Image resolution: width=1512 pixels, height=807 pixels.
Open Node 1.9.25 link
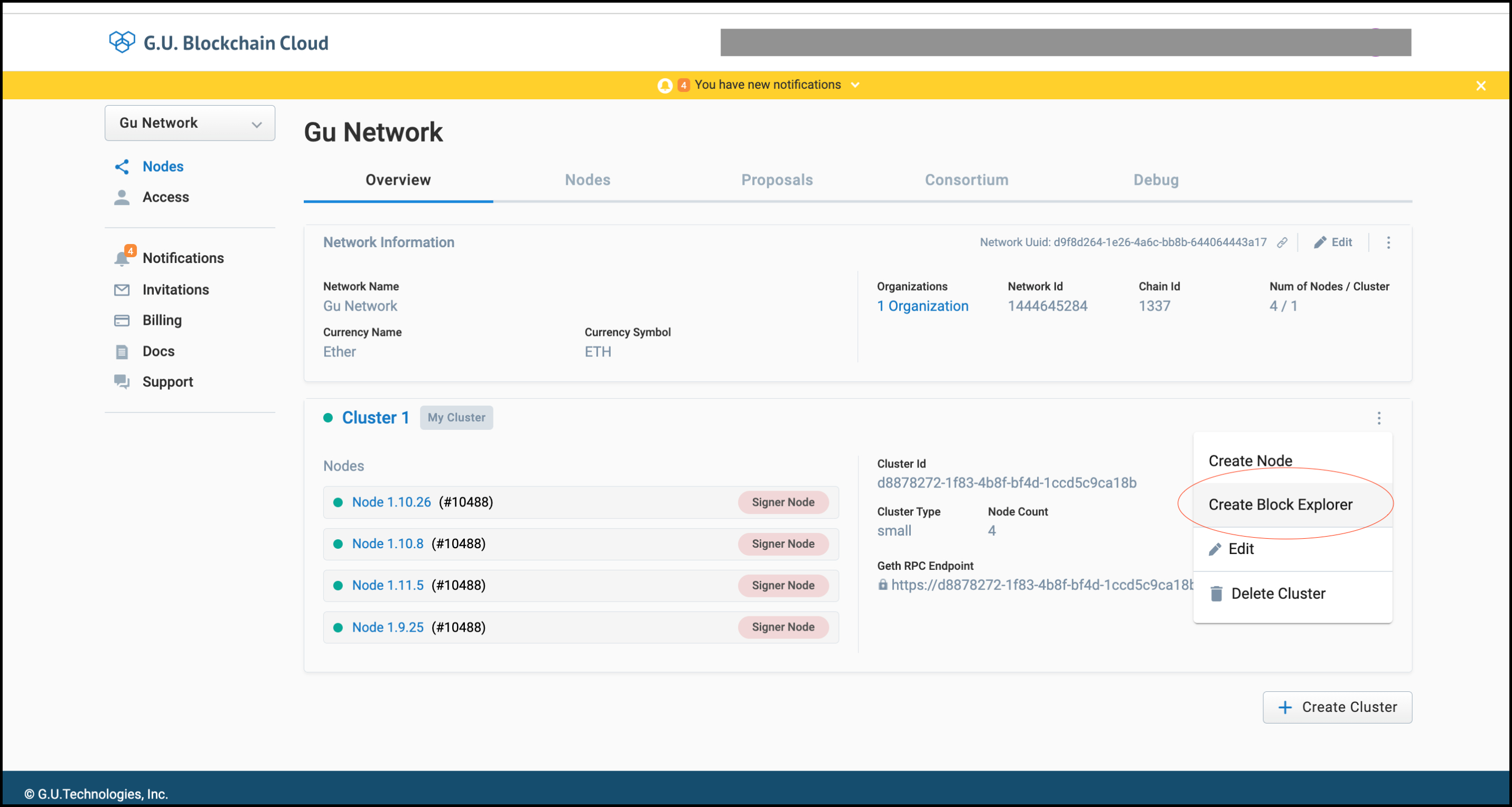point(387,627)
